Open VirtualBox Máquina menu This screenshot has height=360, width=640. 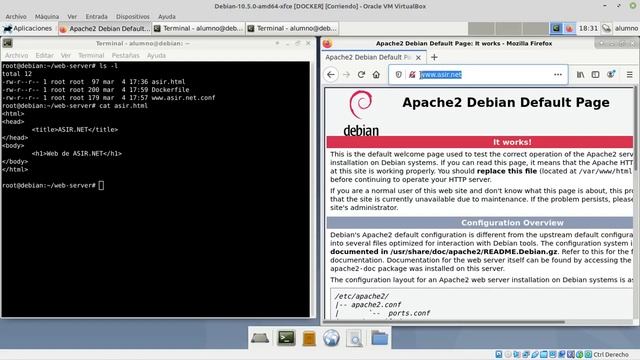click(47, 17)
